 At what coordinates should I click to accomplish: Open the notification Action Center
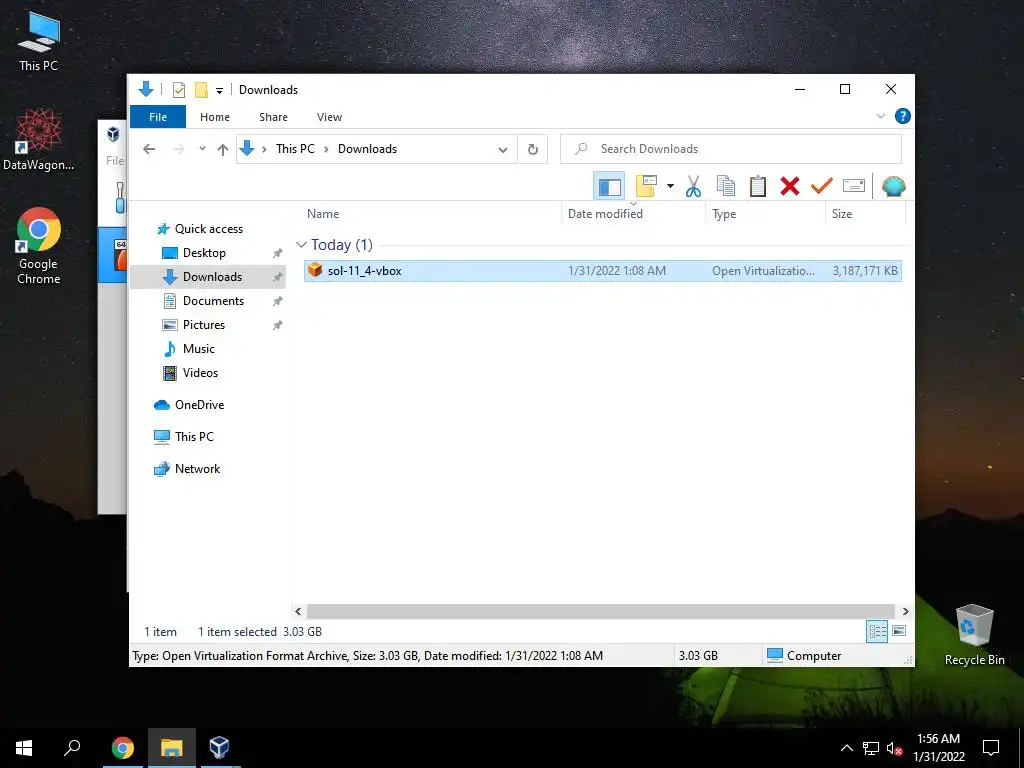[991, 748]
